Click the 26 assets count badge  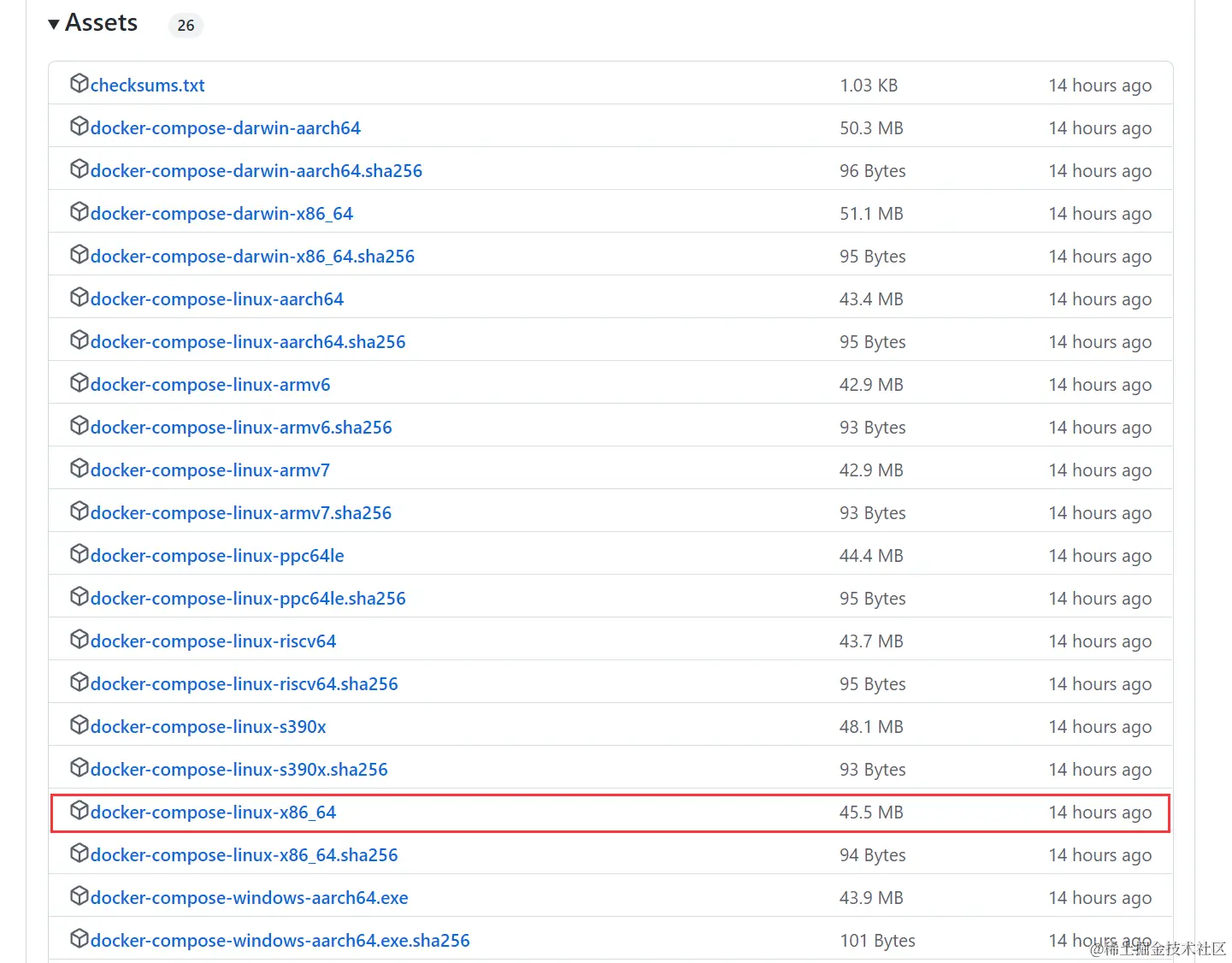186,26
